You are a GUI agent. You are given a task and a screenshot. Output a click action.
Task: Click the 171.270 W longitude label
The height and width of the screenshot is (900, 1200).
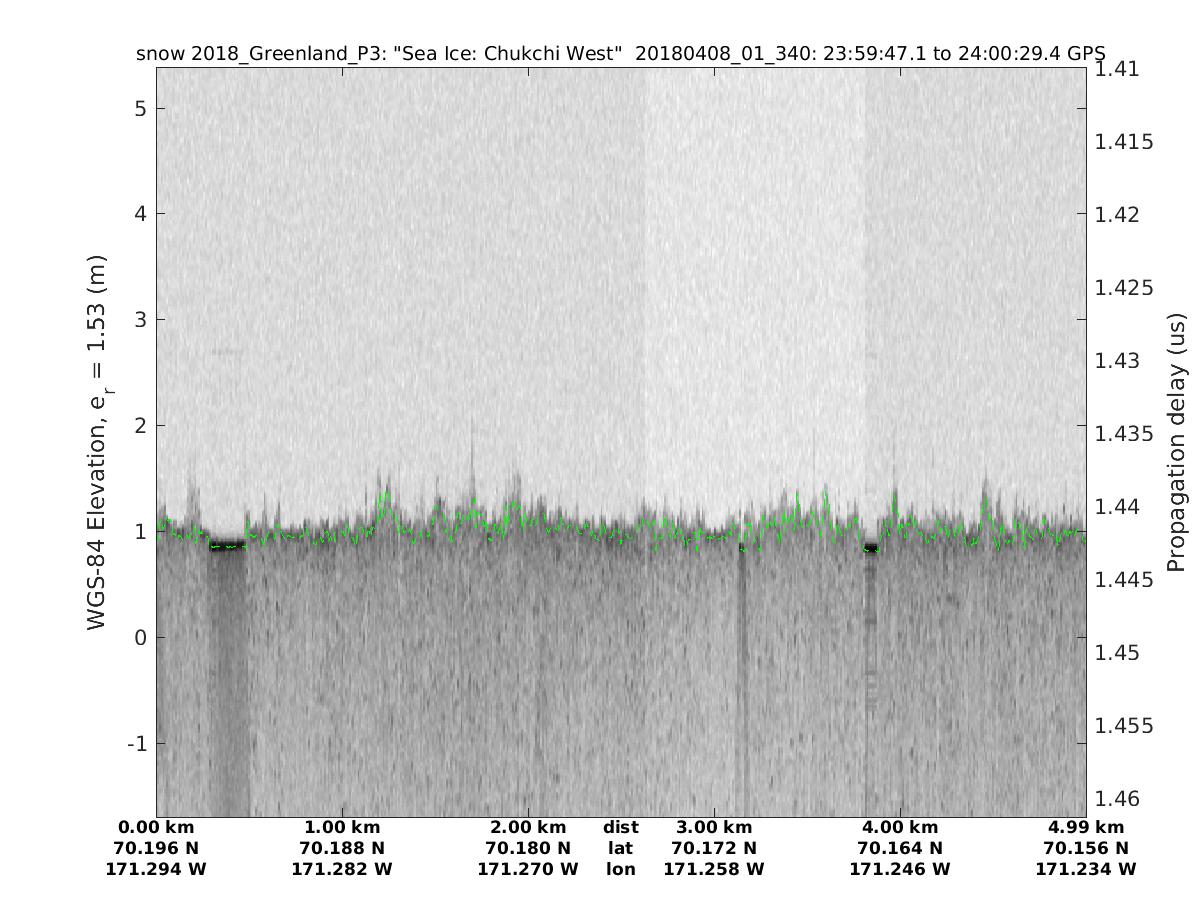pyautogui.click(x=528, y=870)
